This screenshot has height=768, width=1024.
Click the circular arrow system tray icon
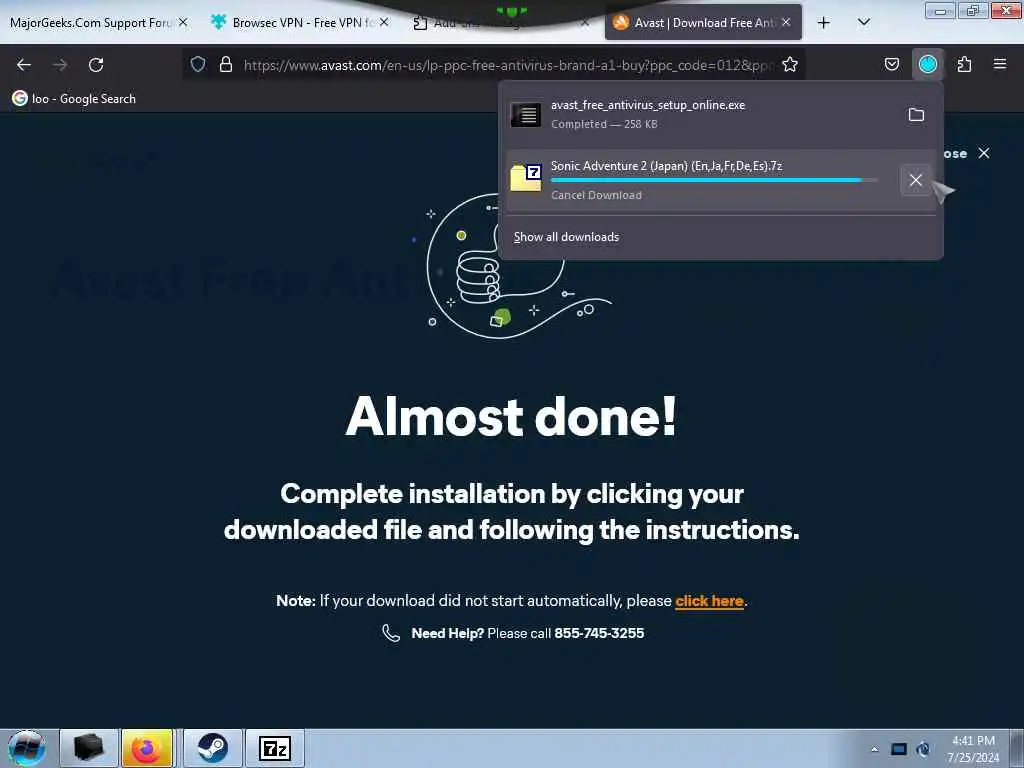(923, 749)
